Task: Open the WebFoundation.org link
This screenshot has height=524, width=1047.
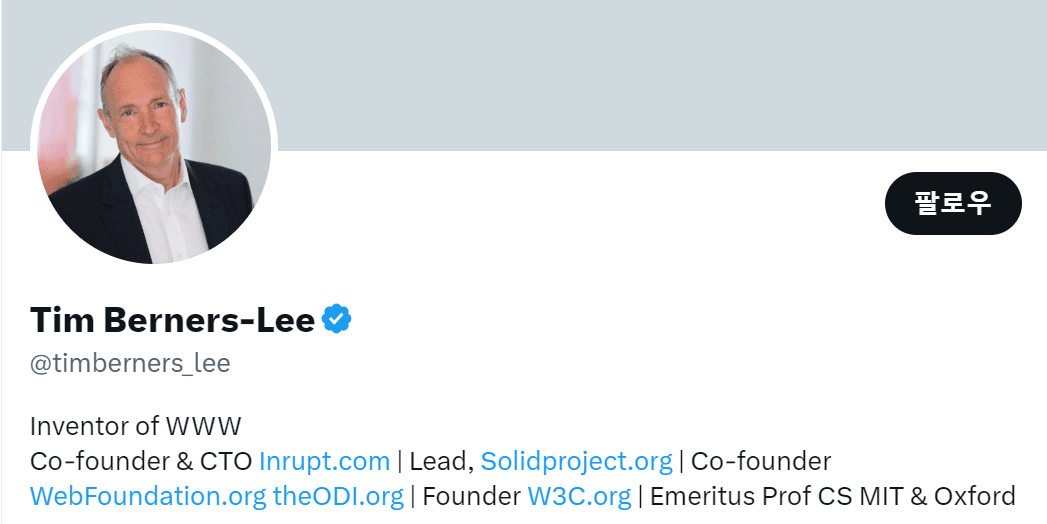Action: tap(148, 496)
